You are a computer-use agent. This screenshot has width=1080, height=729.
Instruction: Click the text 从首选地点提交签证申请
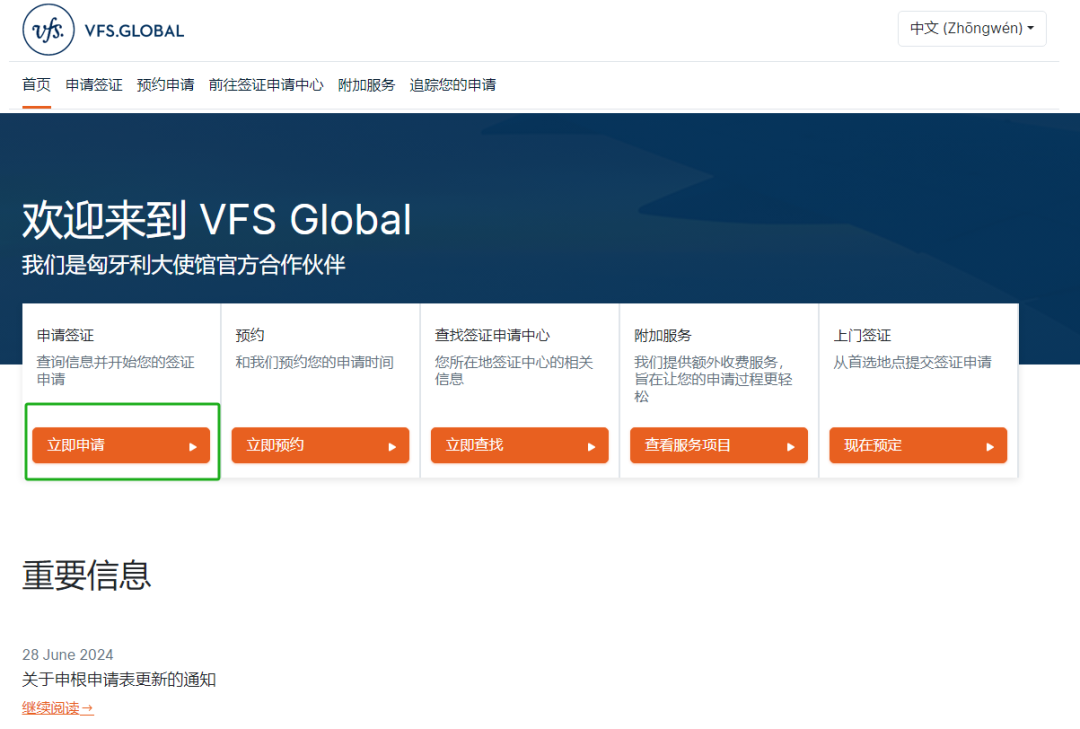pyautogui.click(x=913, y=362)
